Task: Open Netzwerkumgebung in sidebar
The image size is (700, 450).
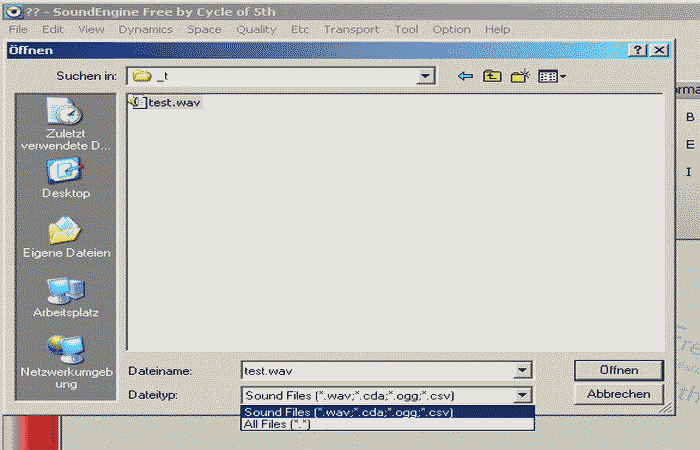Action: pyautogui.click(x=66, y=358)
